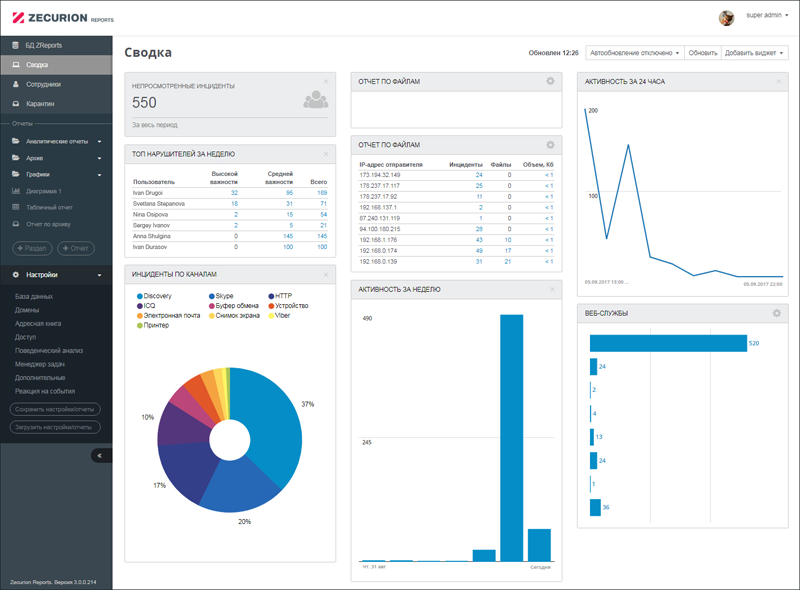Click the Сохранить настройки/отчеты button
800x590 pixels.
click(55, 409)
